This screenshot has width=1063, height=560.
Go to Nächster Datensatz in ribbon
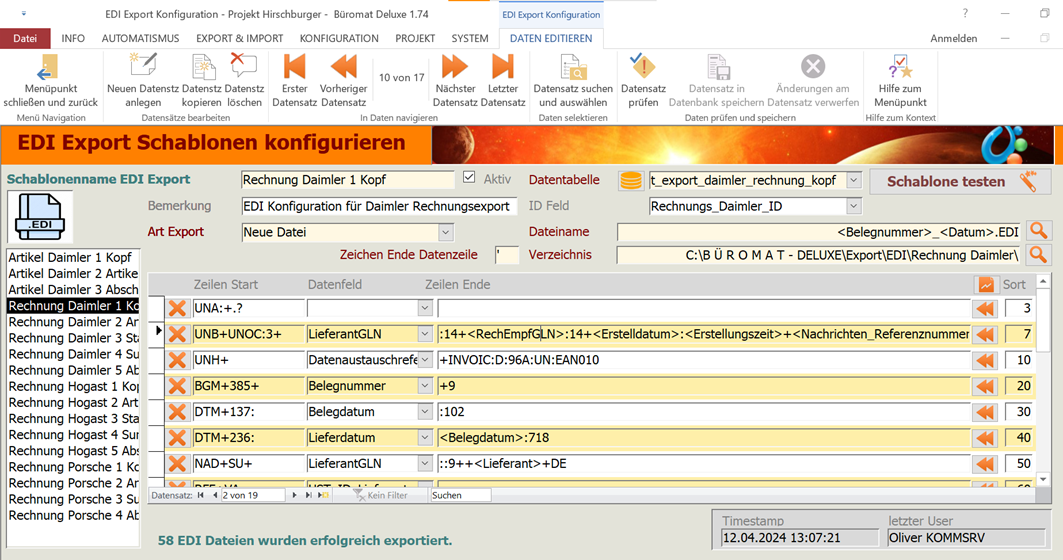[455, 67]
